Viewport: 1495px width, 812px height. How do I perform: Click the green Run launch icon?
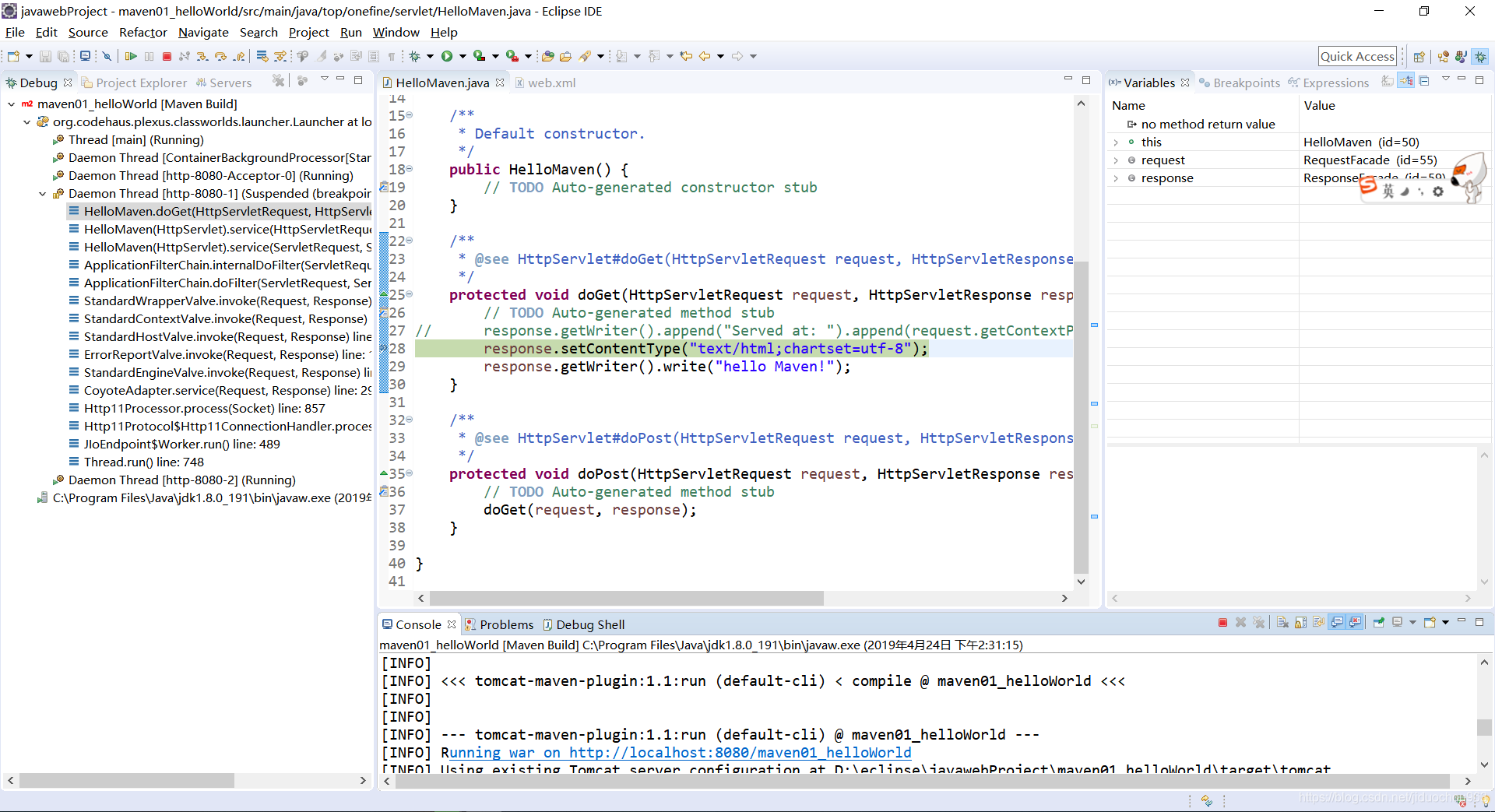(447, 56)
